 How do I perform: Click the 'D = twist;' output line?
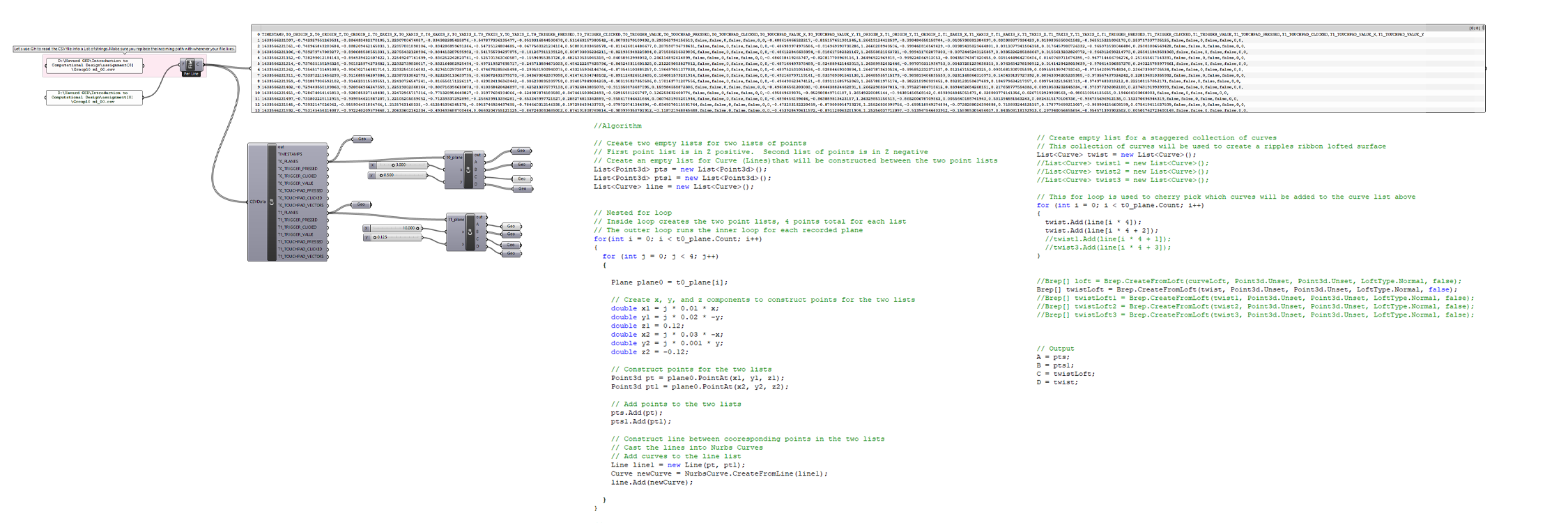coord(1057,382)
